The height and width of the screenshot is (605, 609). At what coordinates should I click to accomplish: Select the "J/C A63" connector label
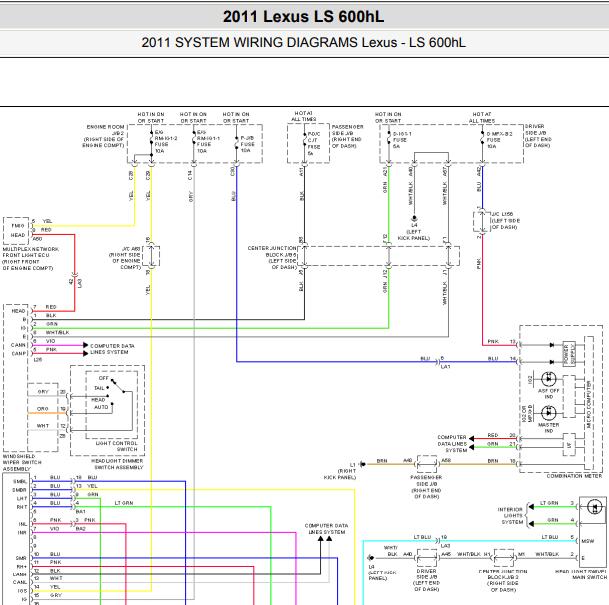(131, 249)
